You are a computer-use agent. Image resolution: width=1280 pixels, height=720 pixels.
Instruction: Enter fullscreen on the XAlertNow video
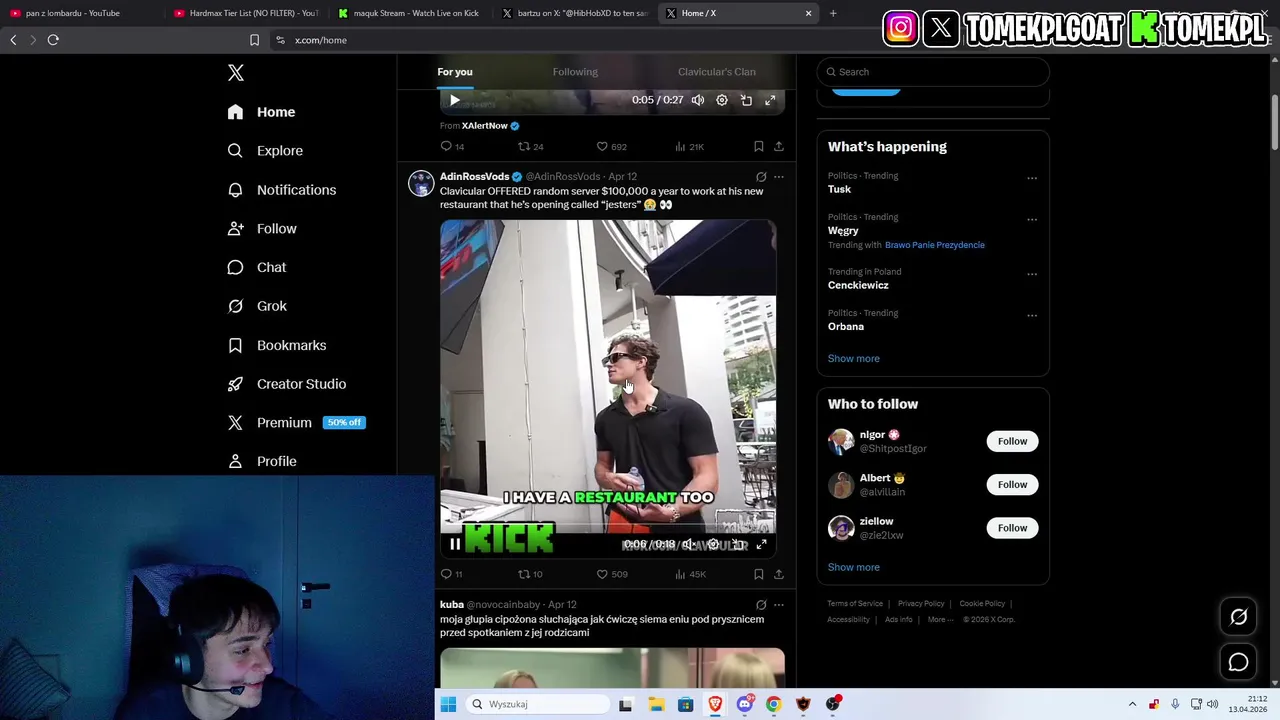(x=770, y=100)
